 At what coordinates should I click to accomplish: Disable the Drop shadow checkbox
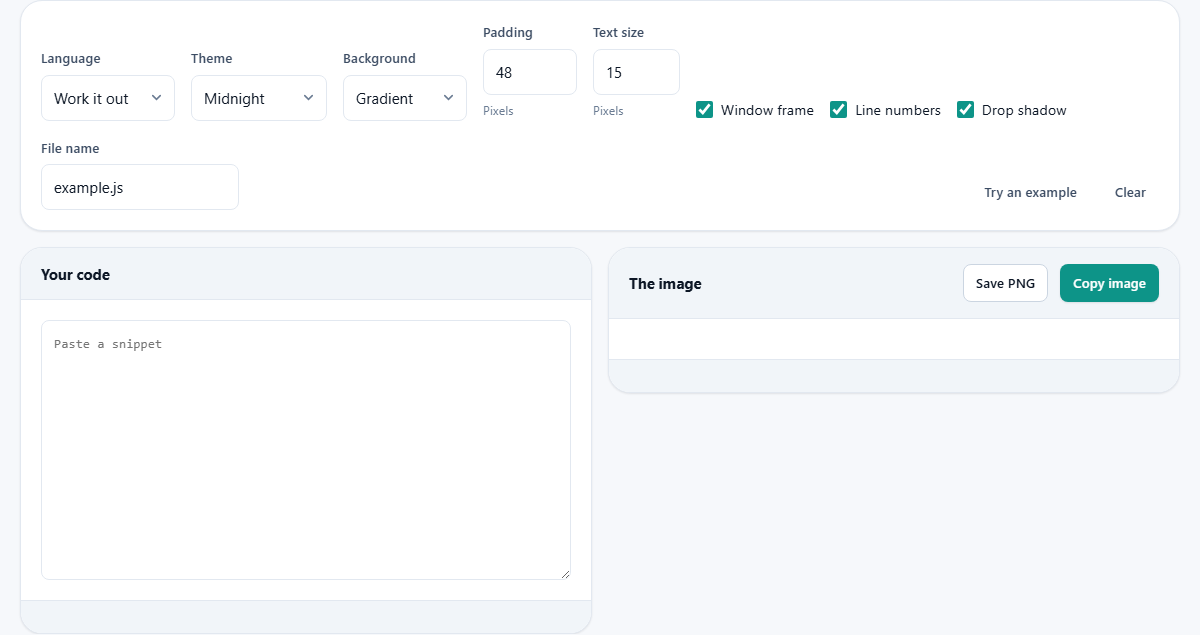(965, 110)
